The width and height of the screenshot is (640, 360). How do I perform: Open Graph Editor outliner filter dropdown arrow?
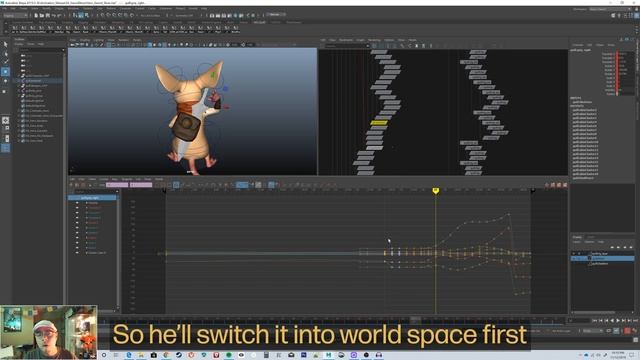tap(118, 191)
